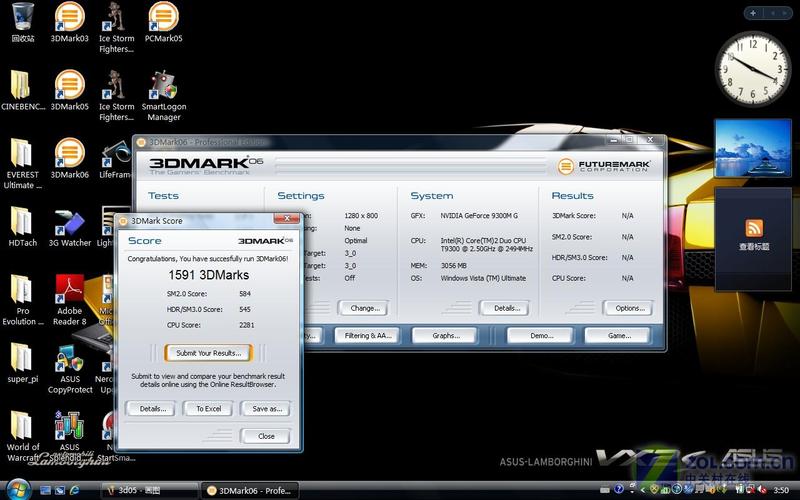
Task: Click the 1591 3DMarks score text
Action: tap(209, 275)
